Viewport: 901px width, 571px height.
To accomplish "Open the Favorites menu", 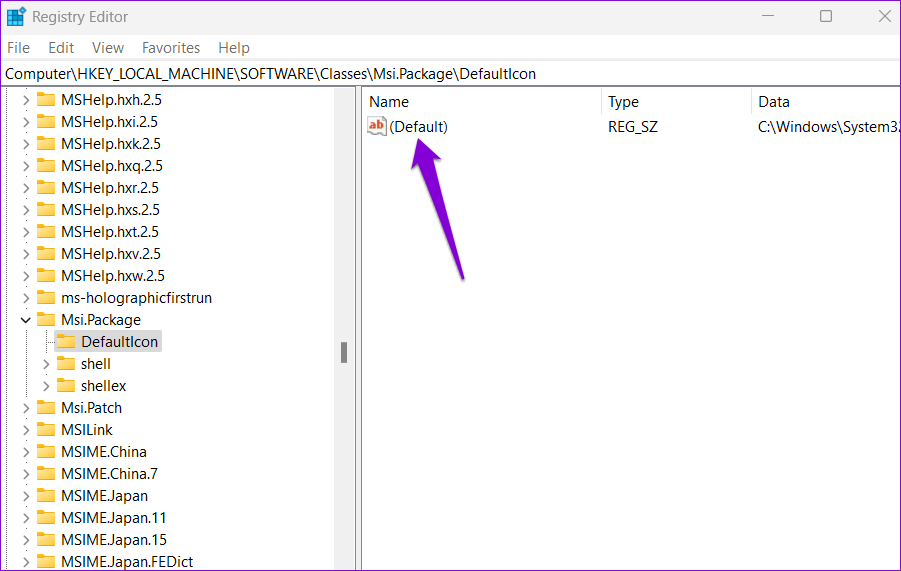I will click(x=170, y=48).
